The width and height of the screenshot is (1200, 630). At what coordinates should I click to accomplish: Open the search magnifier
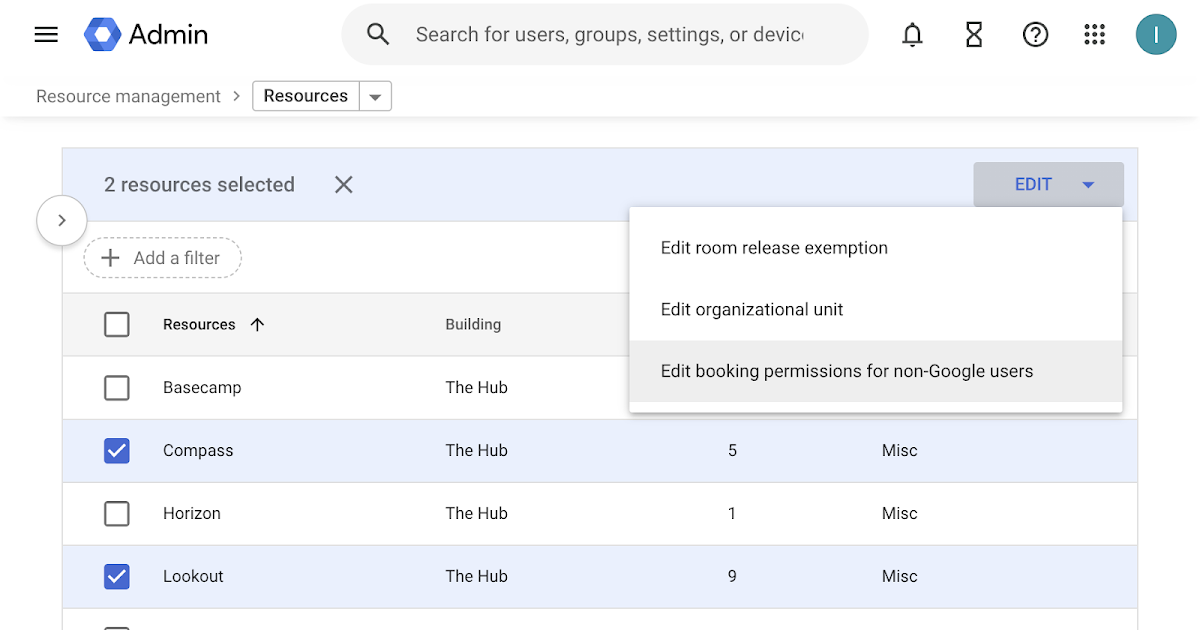point(378,33)
